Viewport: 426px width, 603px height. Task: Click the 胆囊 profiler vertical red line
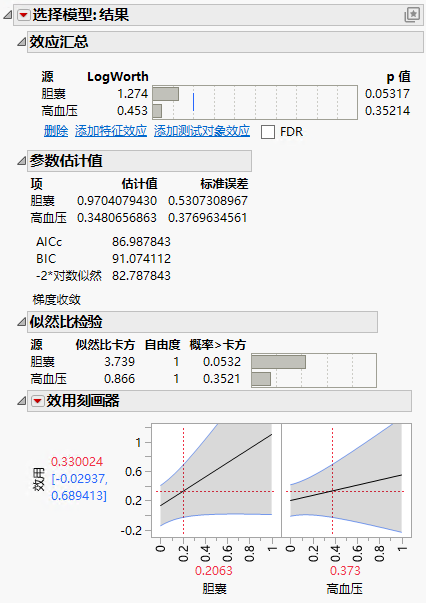[x=183, y=481]
